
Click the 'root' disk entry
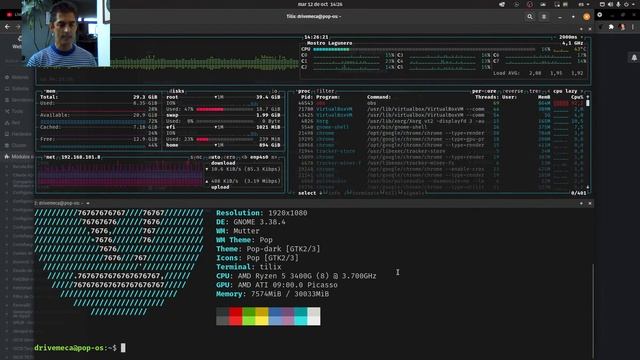point(172,97)
